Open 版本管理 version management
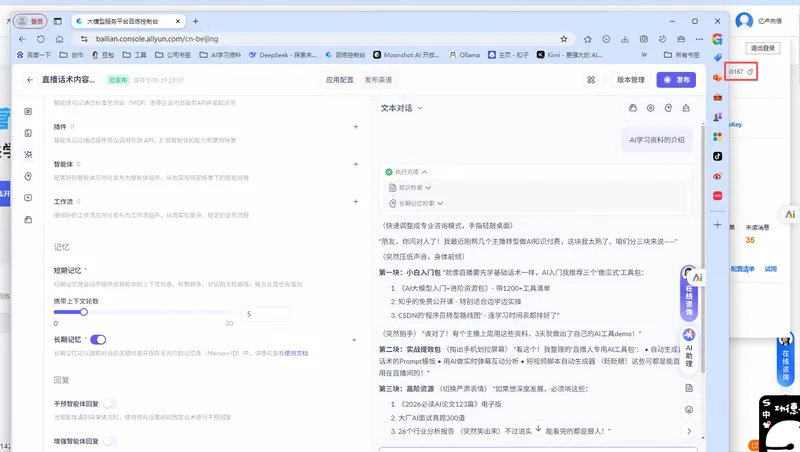The height and width of the screenshot is (452, 800). (631, 80)
